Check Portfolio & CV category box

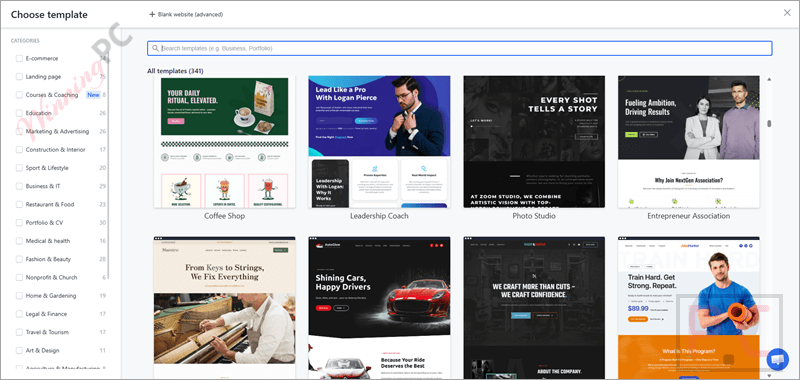19,223
